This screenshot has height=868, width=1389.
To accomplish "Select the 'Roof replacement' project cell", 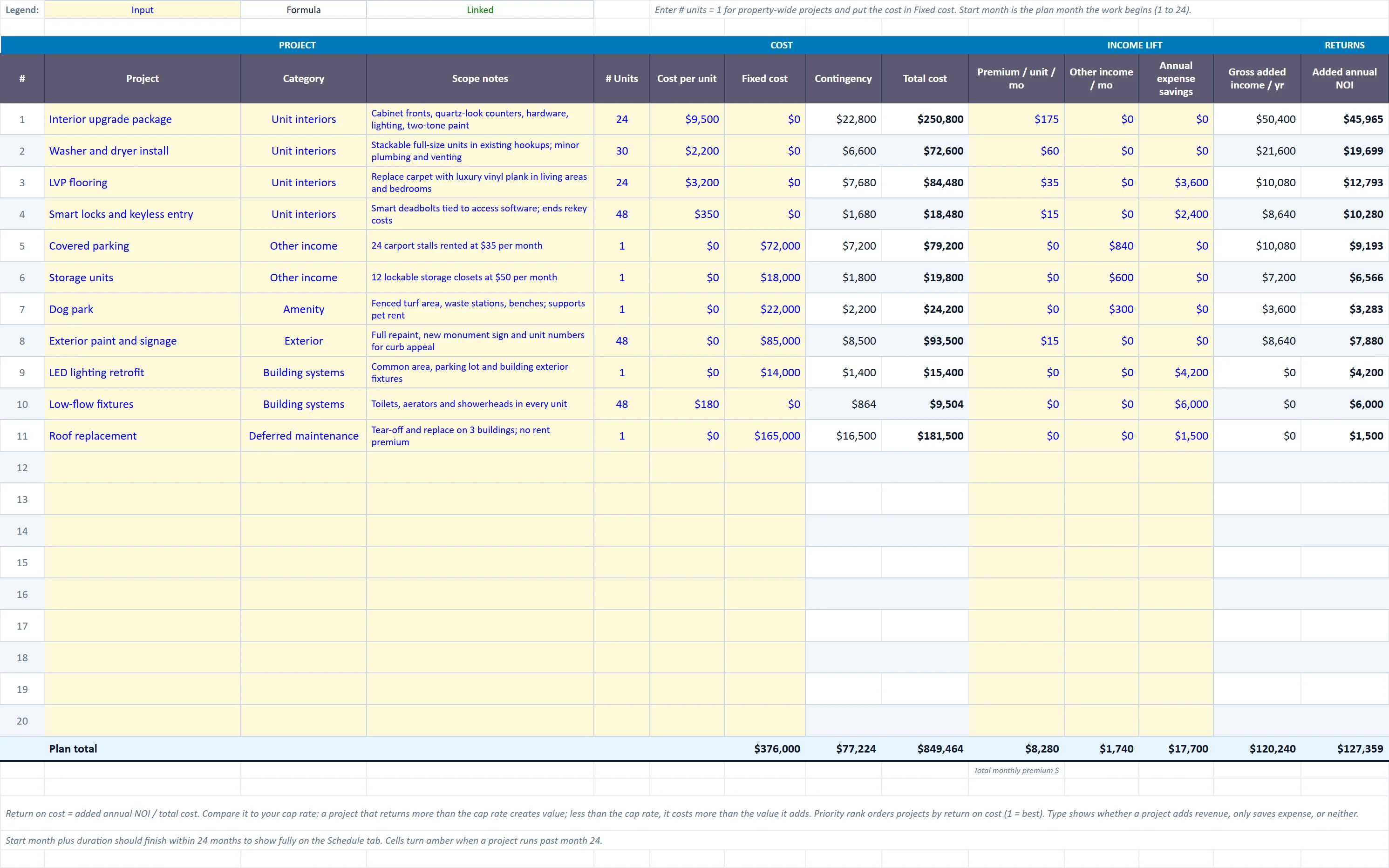I will click(142, 436).
